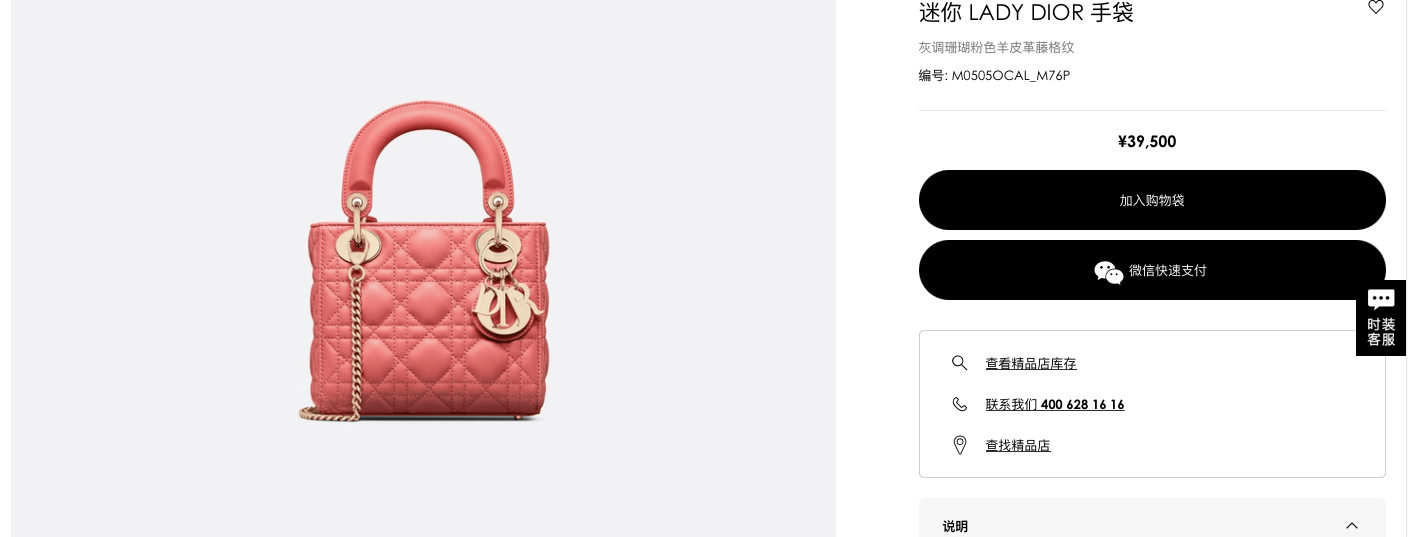Click the magnifier icon beside 查看精品店库存

click(x=960, y=363)
